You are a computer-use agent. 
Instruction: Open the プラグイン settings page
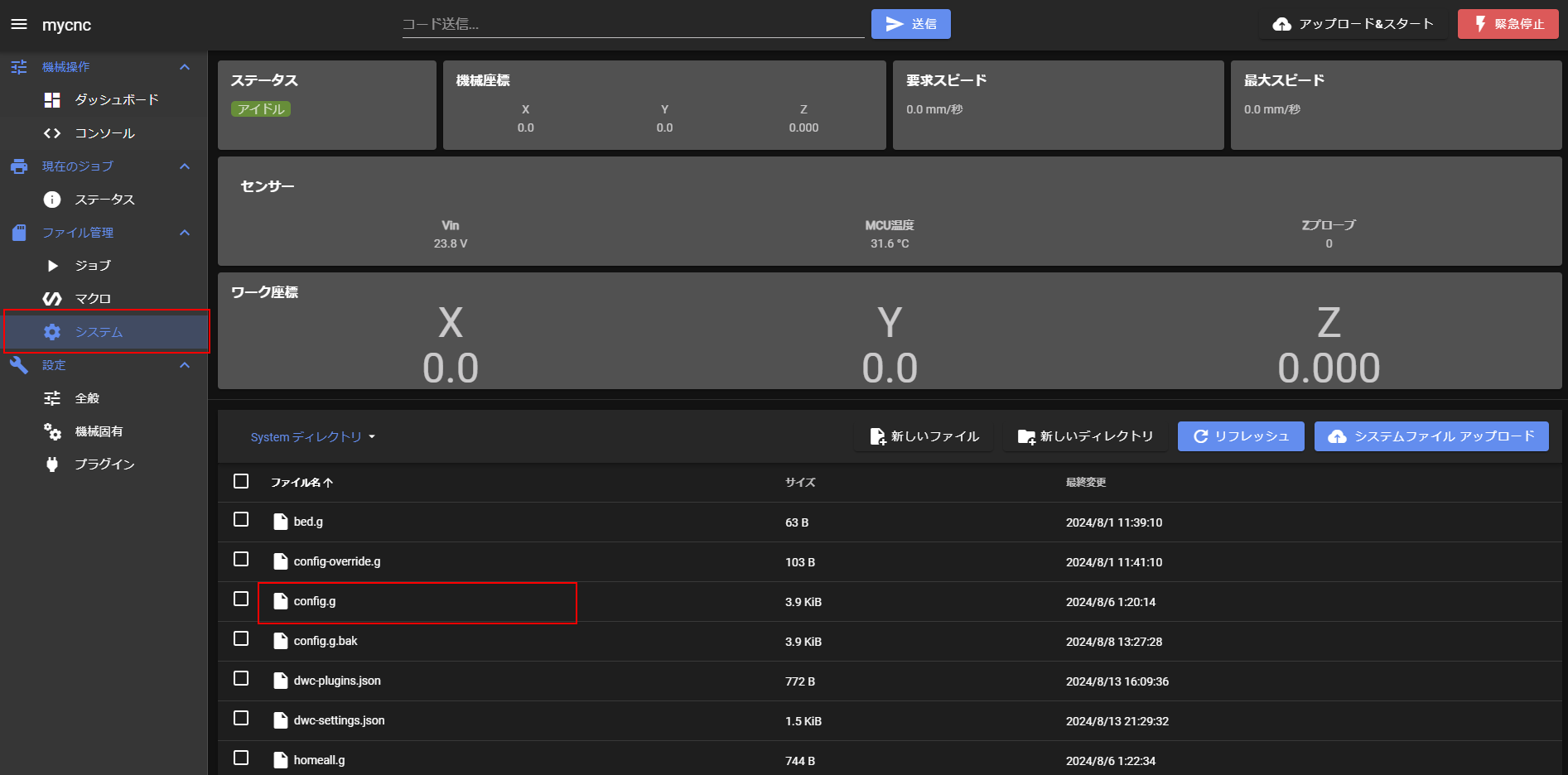pyautogui.click(x=104, y=465)
